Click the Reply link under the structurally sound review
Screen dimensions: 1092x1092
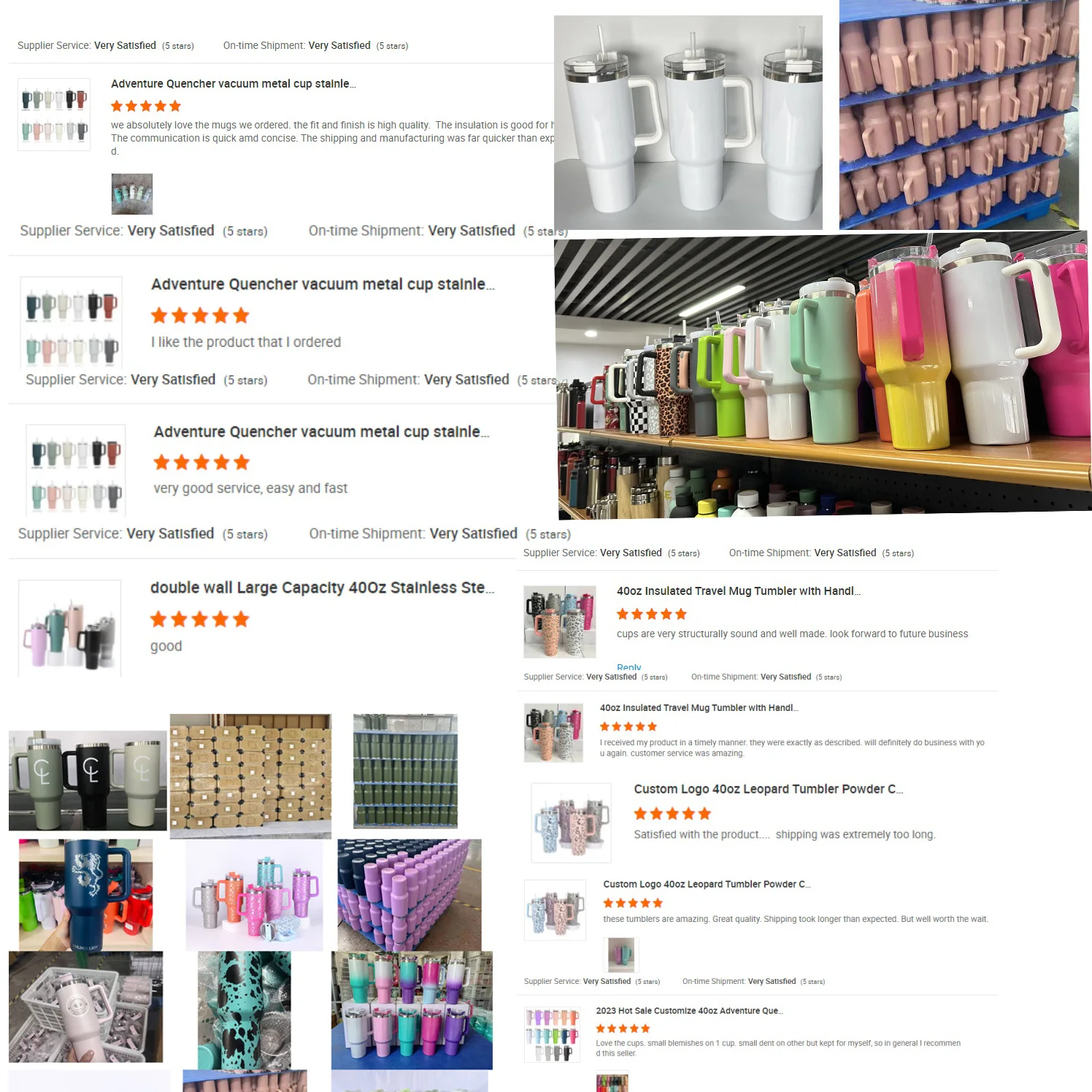(628, 667)
